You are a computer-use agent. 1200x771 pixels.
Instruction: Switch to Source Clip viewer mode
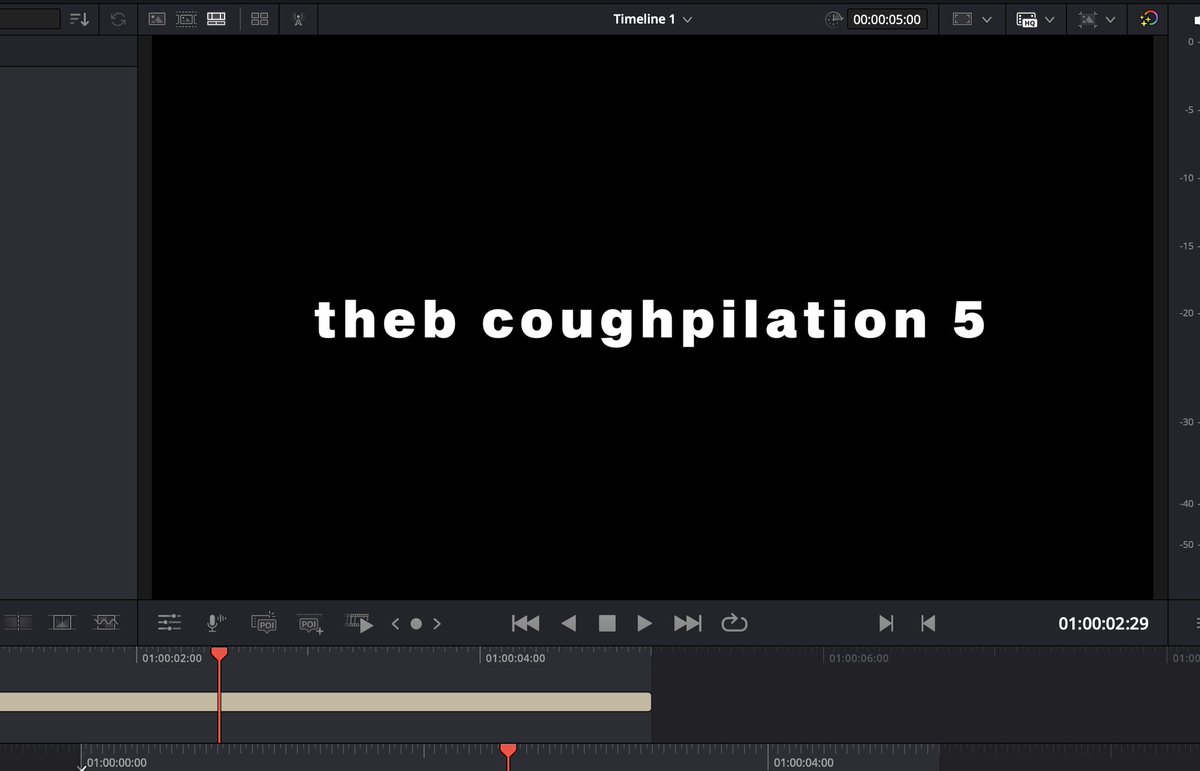157,19
